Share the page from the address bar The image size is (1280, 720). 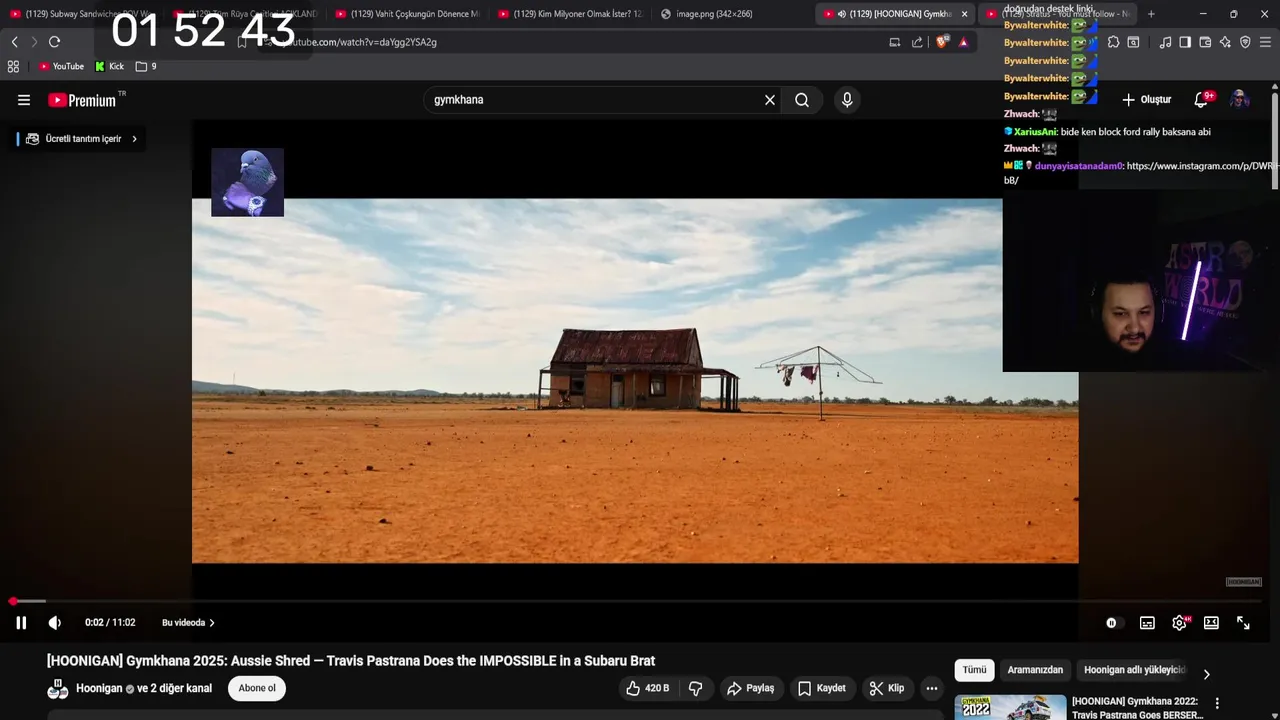click(x=917, y=42)
